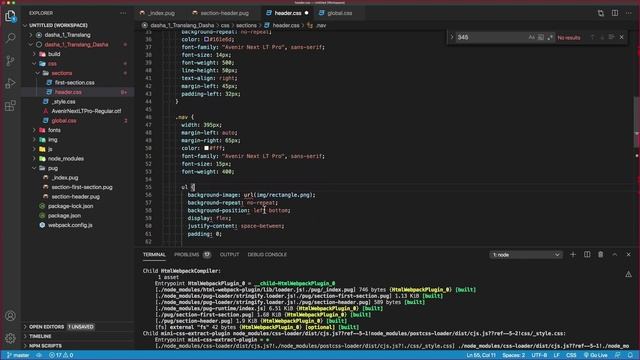Open errors and warnings count in status bar
640x360 pixels.
click(x=61, y=355)
